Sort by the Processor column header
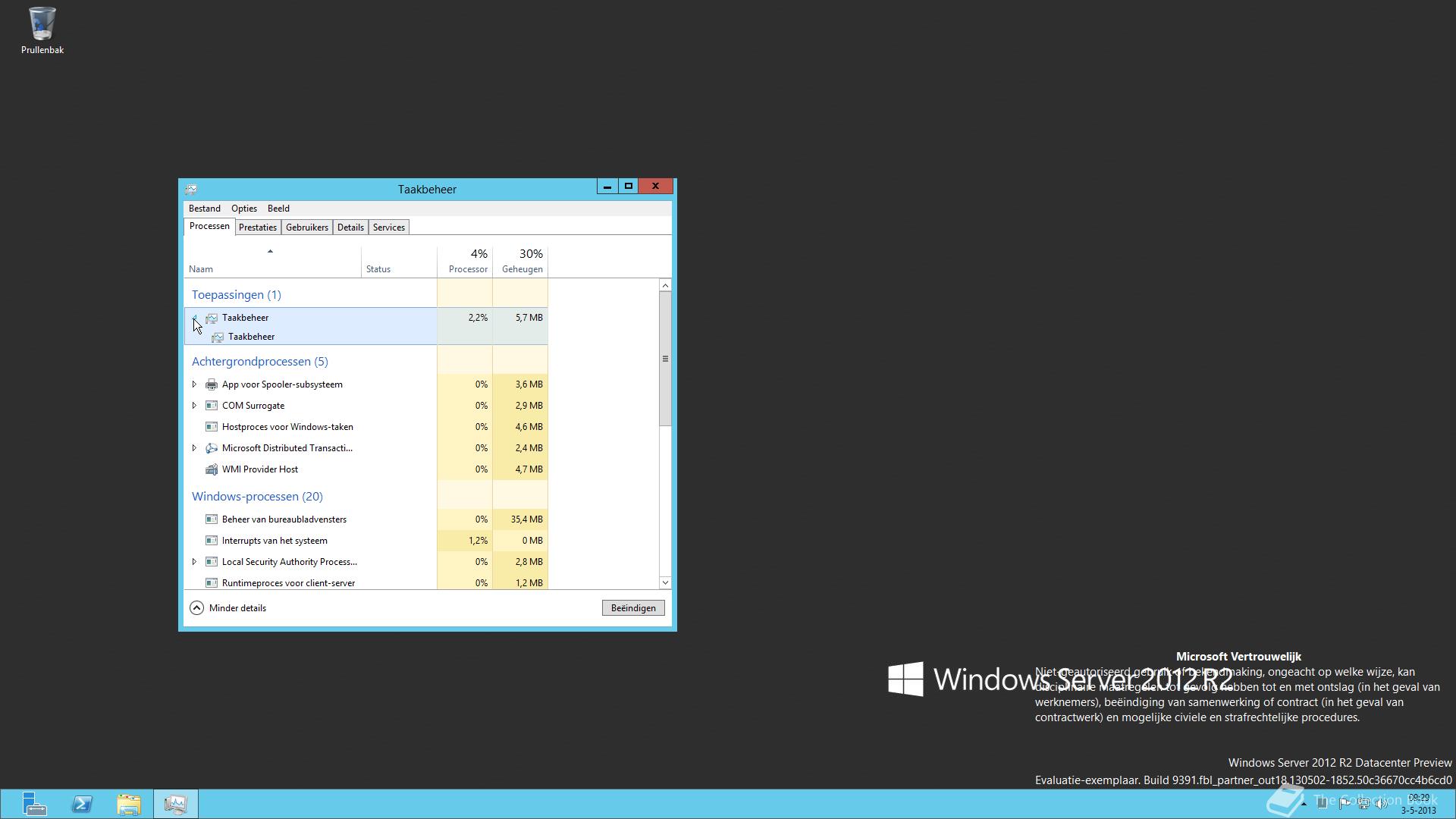 [x=465, y=262]
